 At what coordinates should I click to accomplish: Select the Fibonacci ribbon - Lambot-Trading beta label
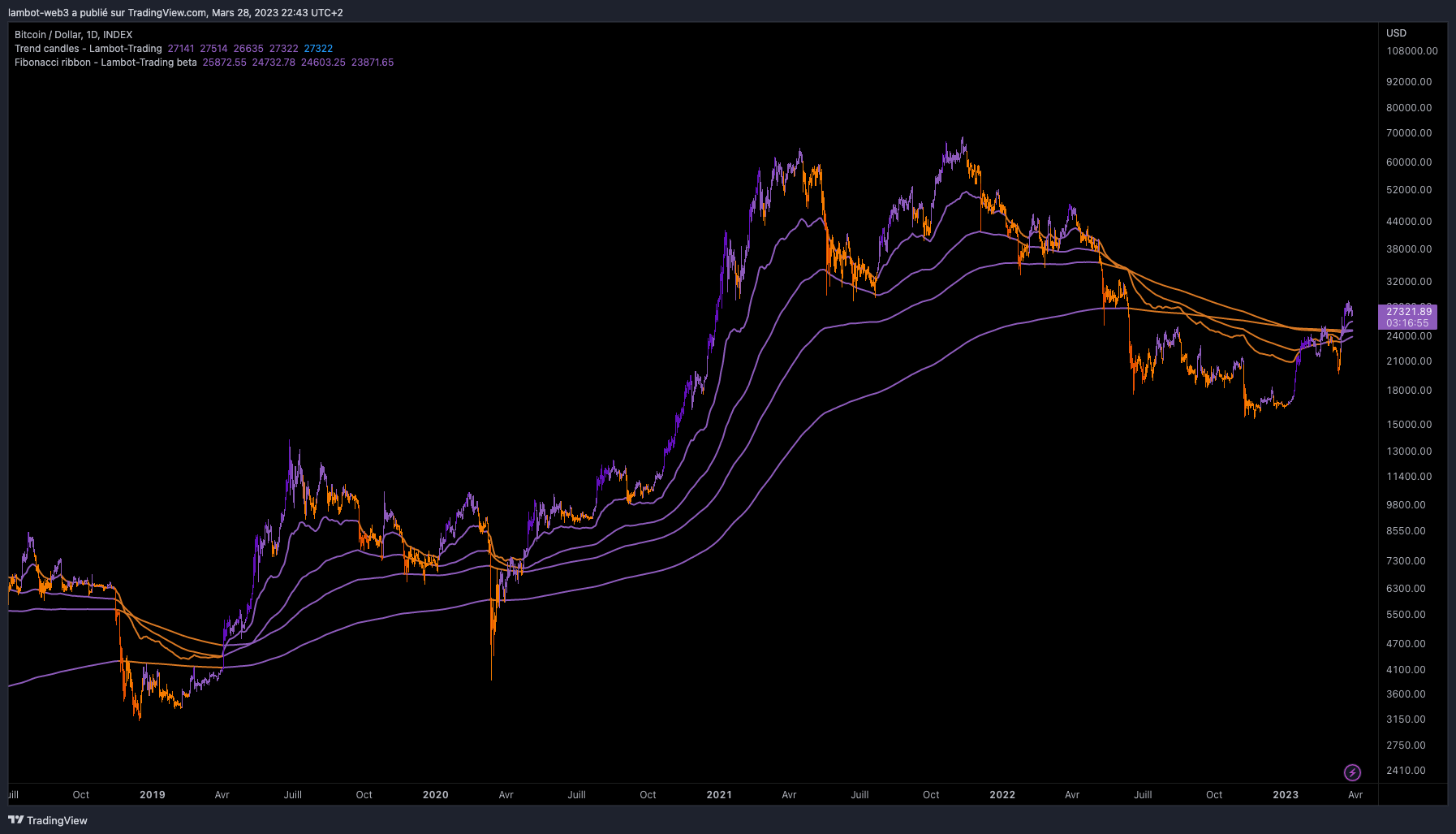click(x=106, y=63)
